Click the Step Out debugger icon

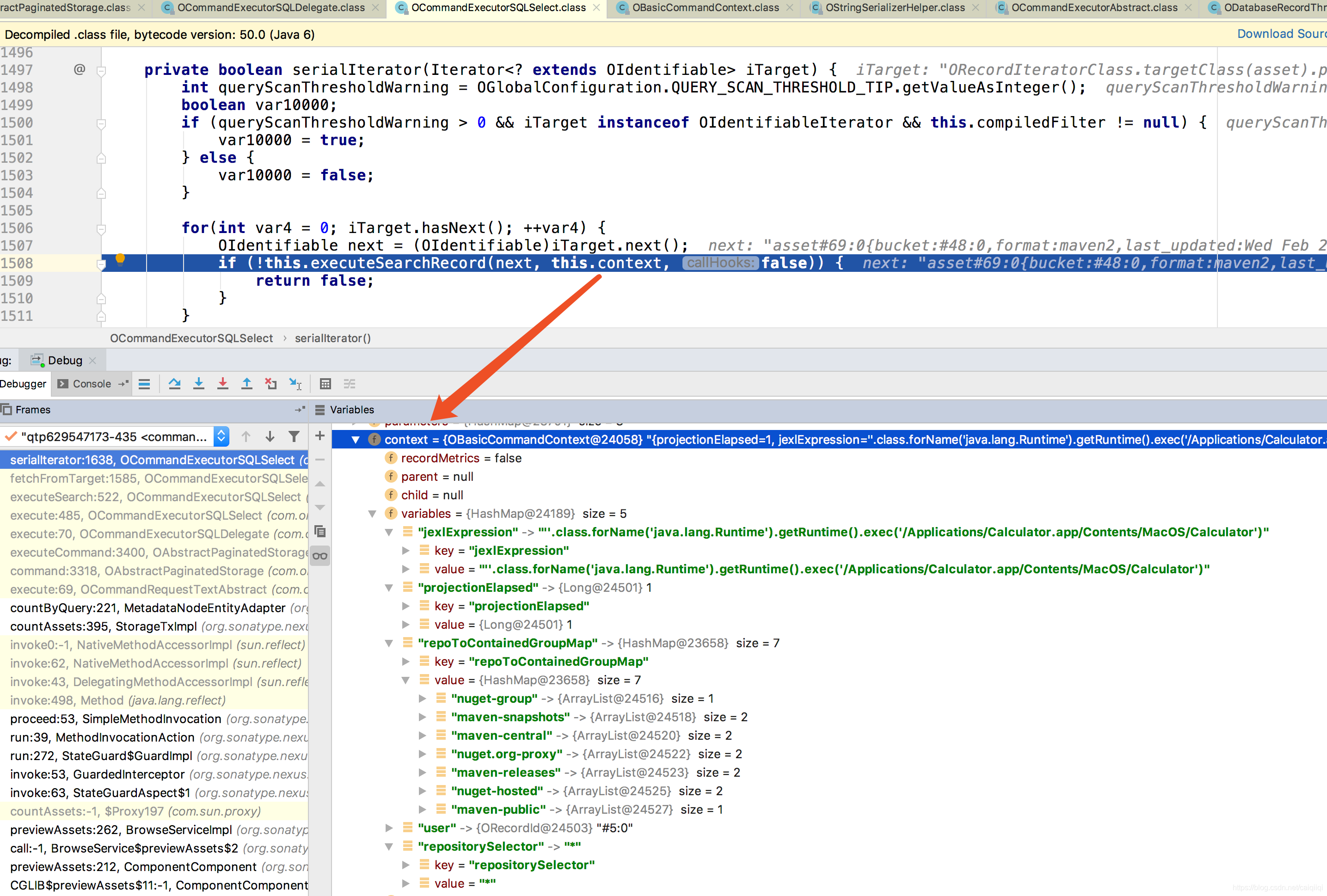coord(246,384)
